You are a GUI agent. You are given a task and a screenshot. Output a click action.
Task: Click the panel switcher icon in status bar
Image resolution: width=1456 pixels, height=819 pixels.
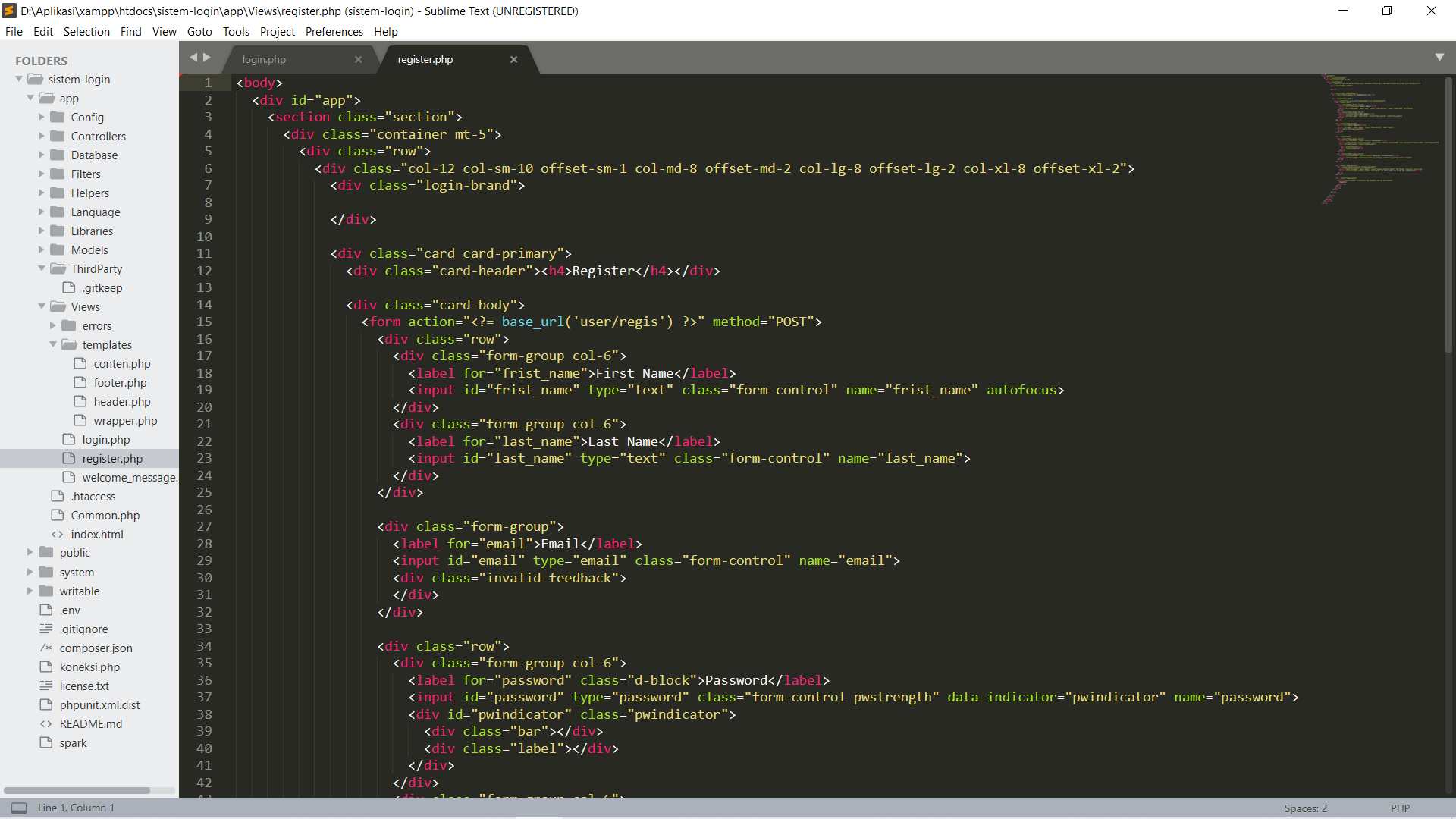(x=19, y=808)
